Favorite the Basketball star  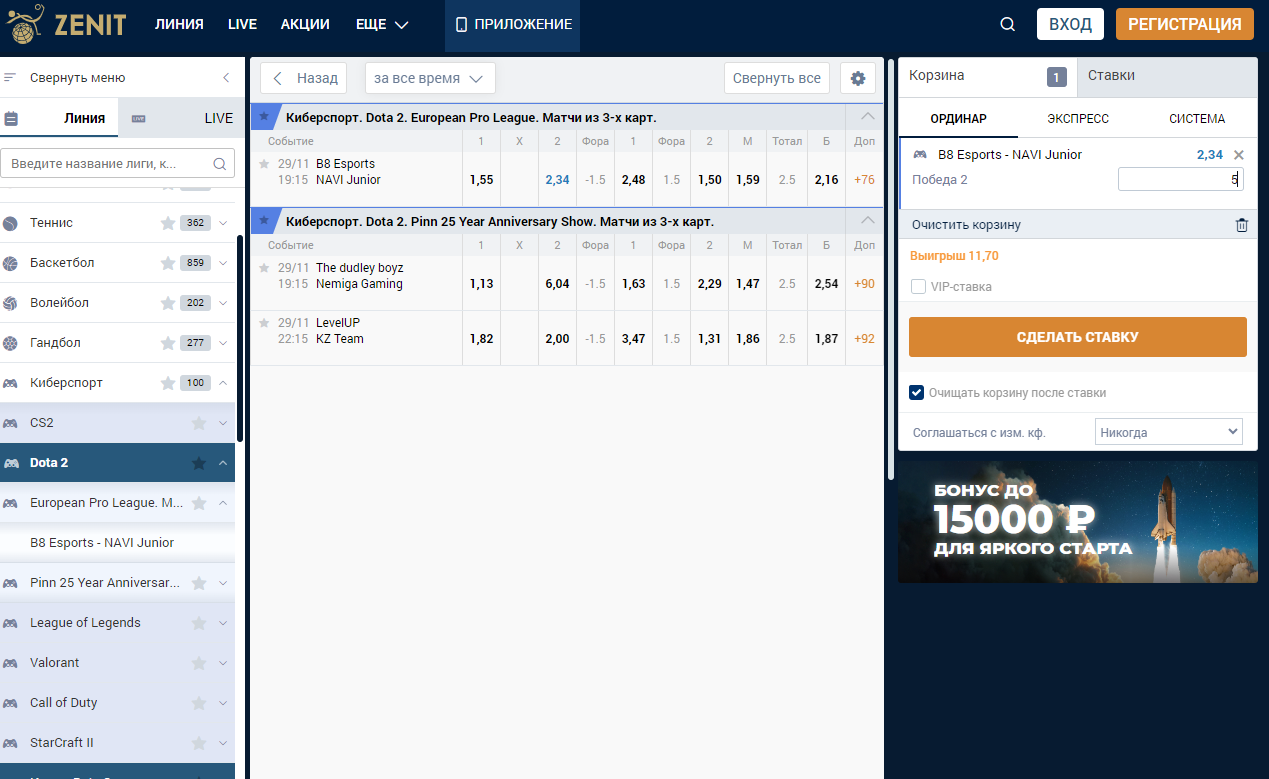point(168,263)
